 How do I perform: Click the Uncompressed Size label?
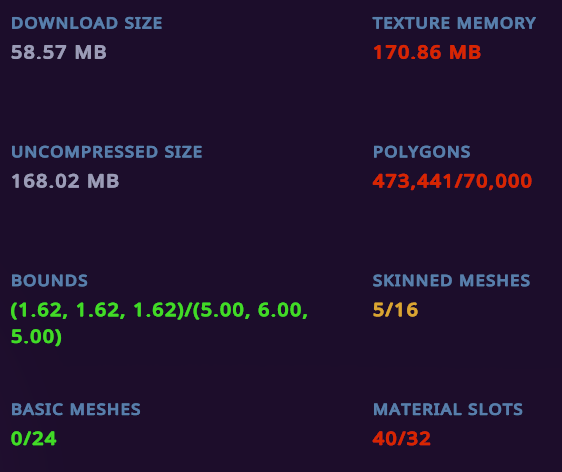(107, 152)
